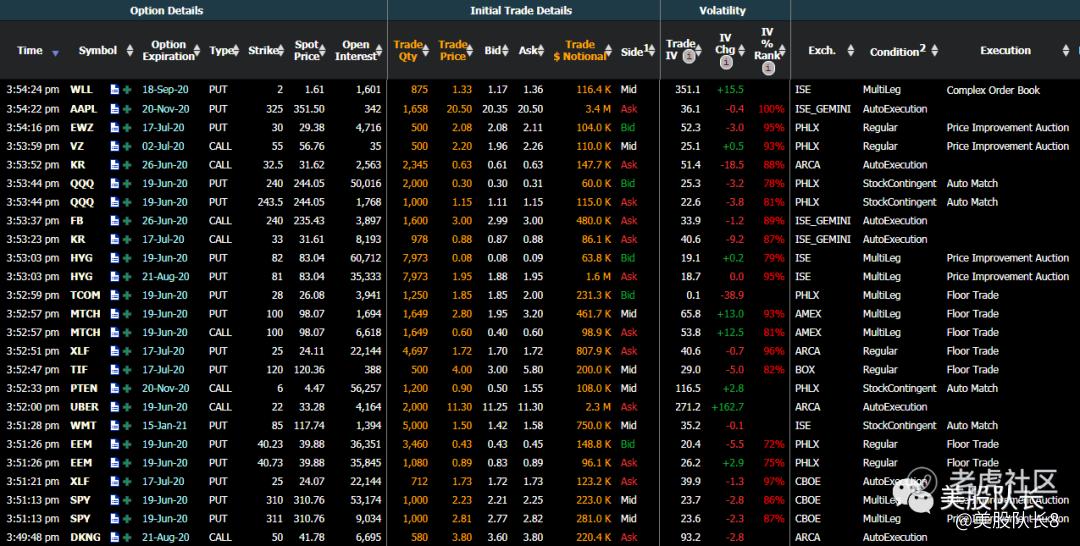Sort by Option Expiration column

click(x=169, y=50)
